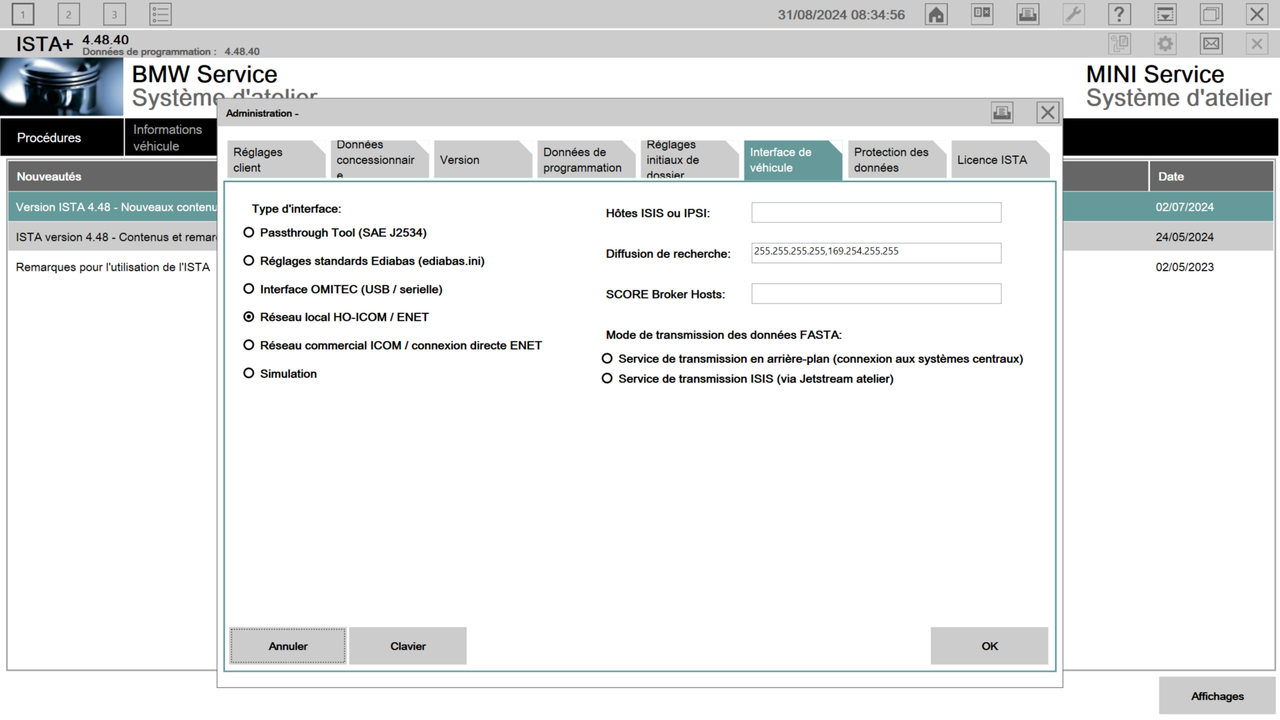The height and width of the screenshot is (720, 1280).
Task: Click the Affichages button
Action: (1217, 696)
